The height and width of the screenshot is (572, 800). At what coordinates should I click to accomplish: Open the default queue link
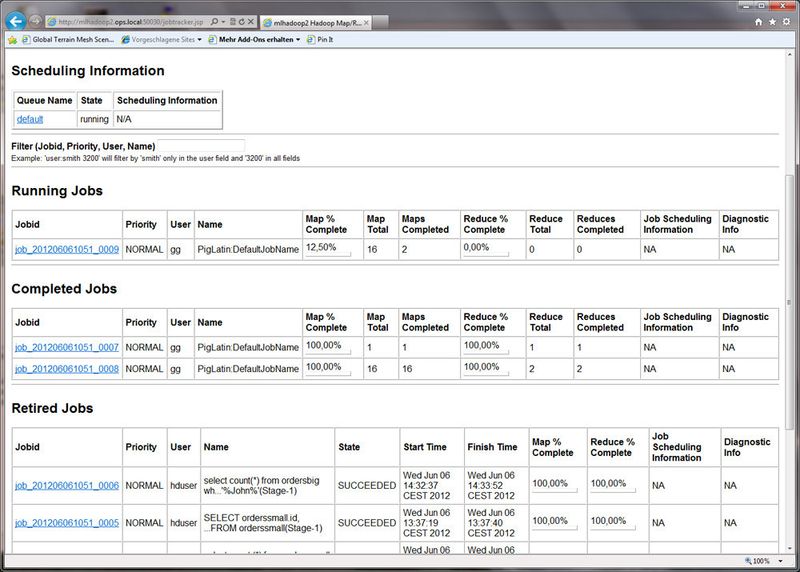click(30, 119)
